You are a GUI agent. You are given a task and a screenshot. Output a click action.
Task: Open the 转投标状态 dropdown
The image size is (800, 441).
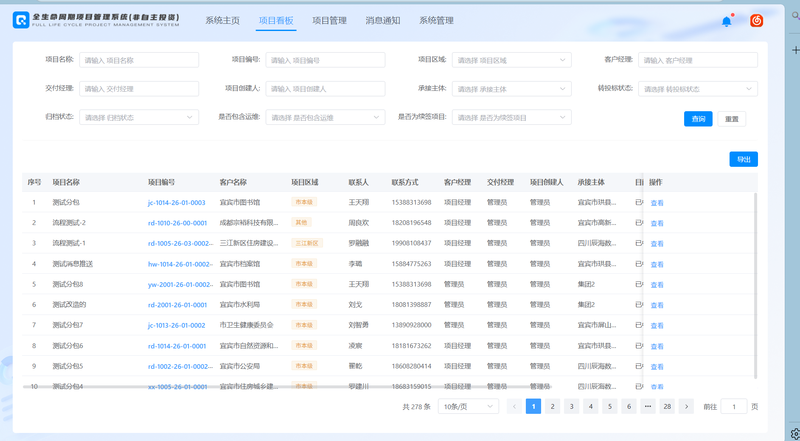pos(697,89)
